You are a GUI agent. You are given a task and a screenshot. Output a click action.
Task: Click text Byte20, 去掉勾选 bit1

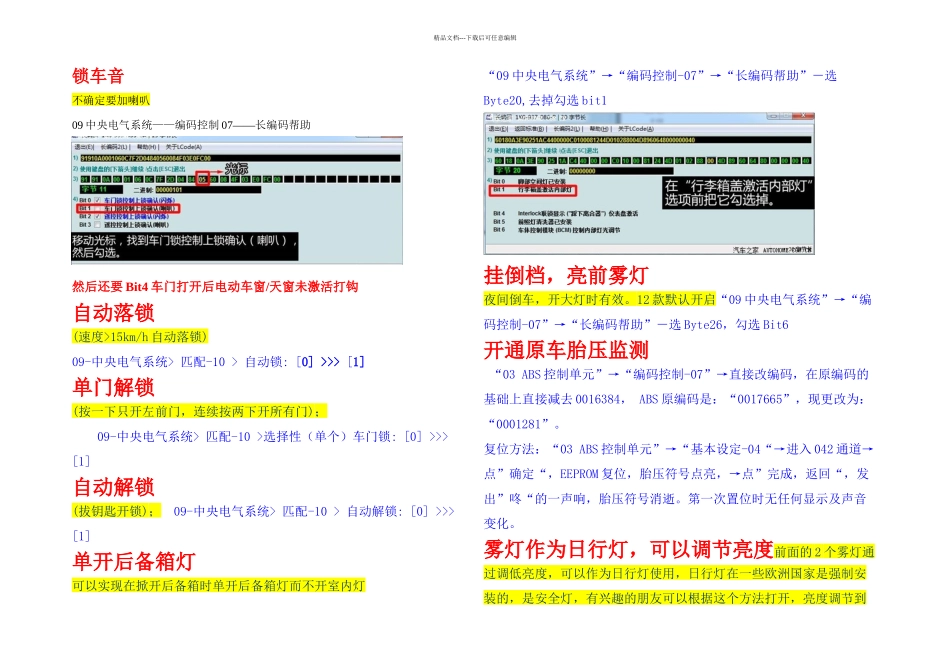pyautogui.click(x=545, y=101)
